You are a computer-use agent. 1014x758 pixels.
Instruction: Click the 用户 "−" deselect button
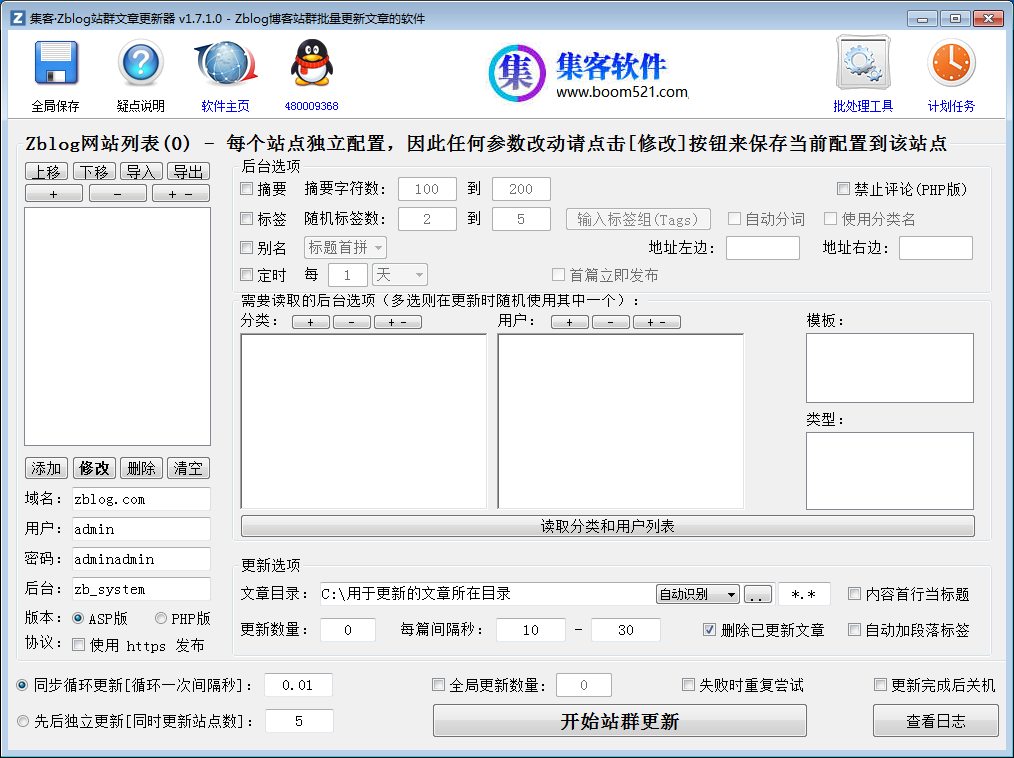pos(610,322)
